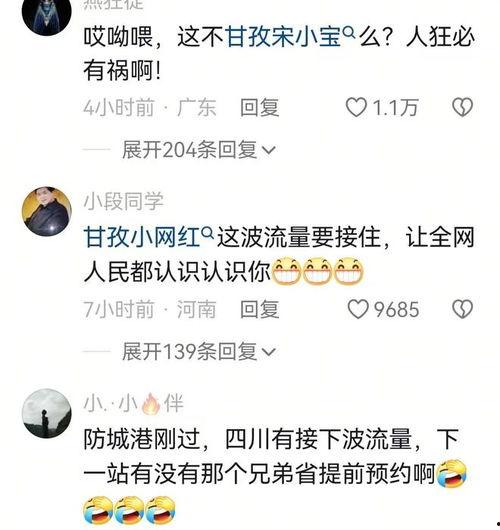Tap the search magnifier after 甘孜小网红
500x530 pixels.
coord(207,233)
